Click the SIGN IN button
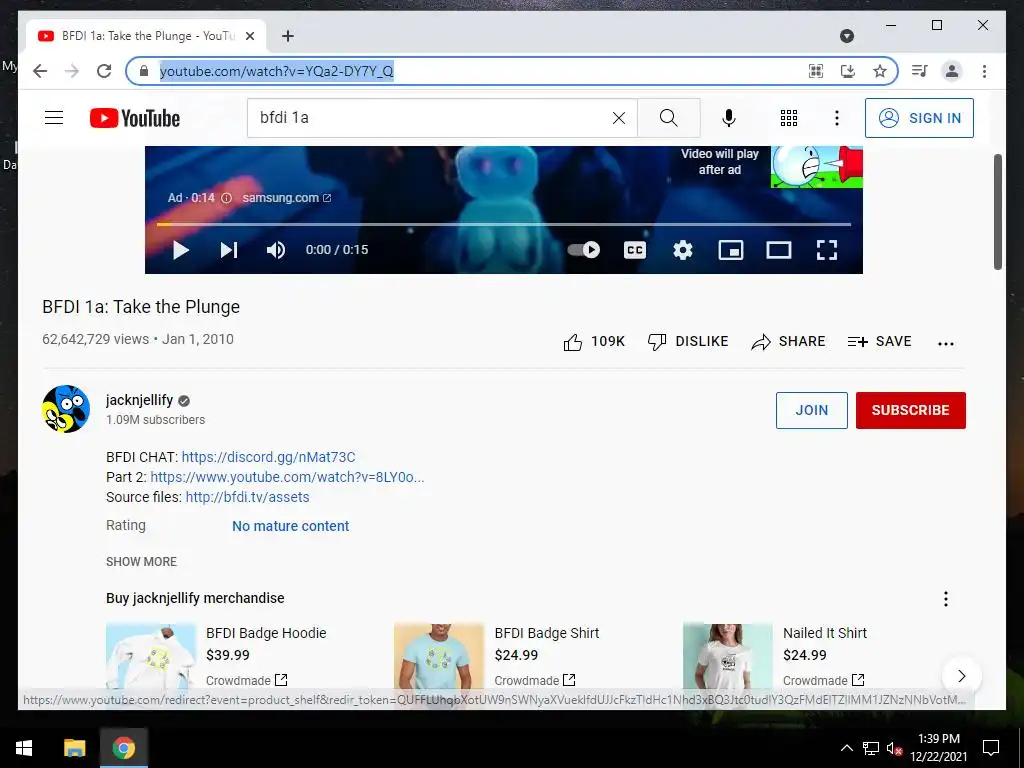This screenshot has width=1024, height=768. click(x=919, y=118)
